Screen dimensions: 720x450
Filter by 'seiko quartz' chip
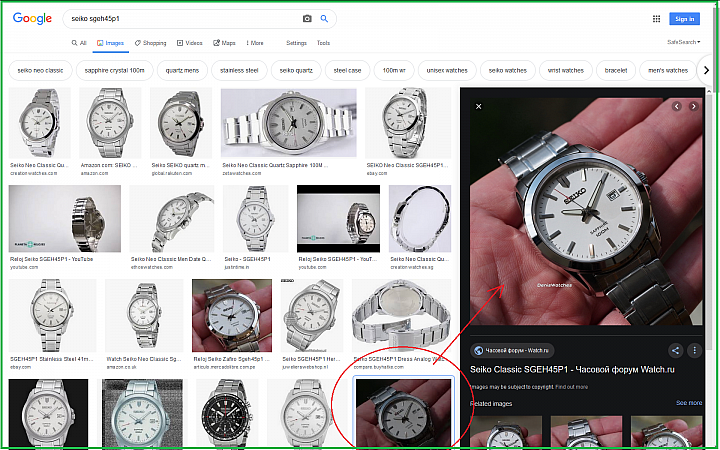(x=296, y=71)
